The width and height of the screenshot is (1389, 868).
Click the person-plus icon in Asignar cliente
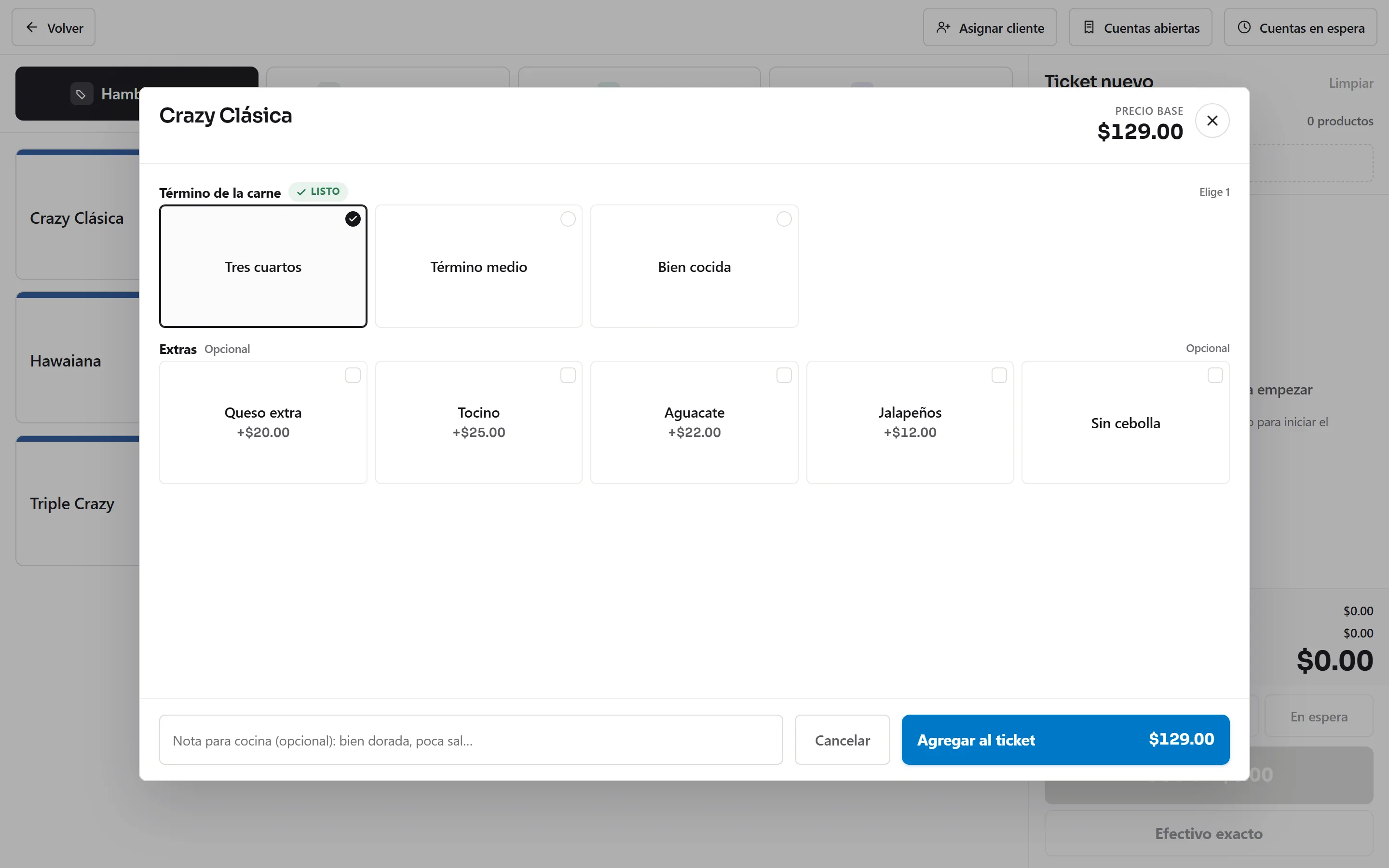coord(943,27)
